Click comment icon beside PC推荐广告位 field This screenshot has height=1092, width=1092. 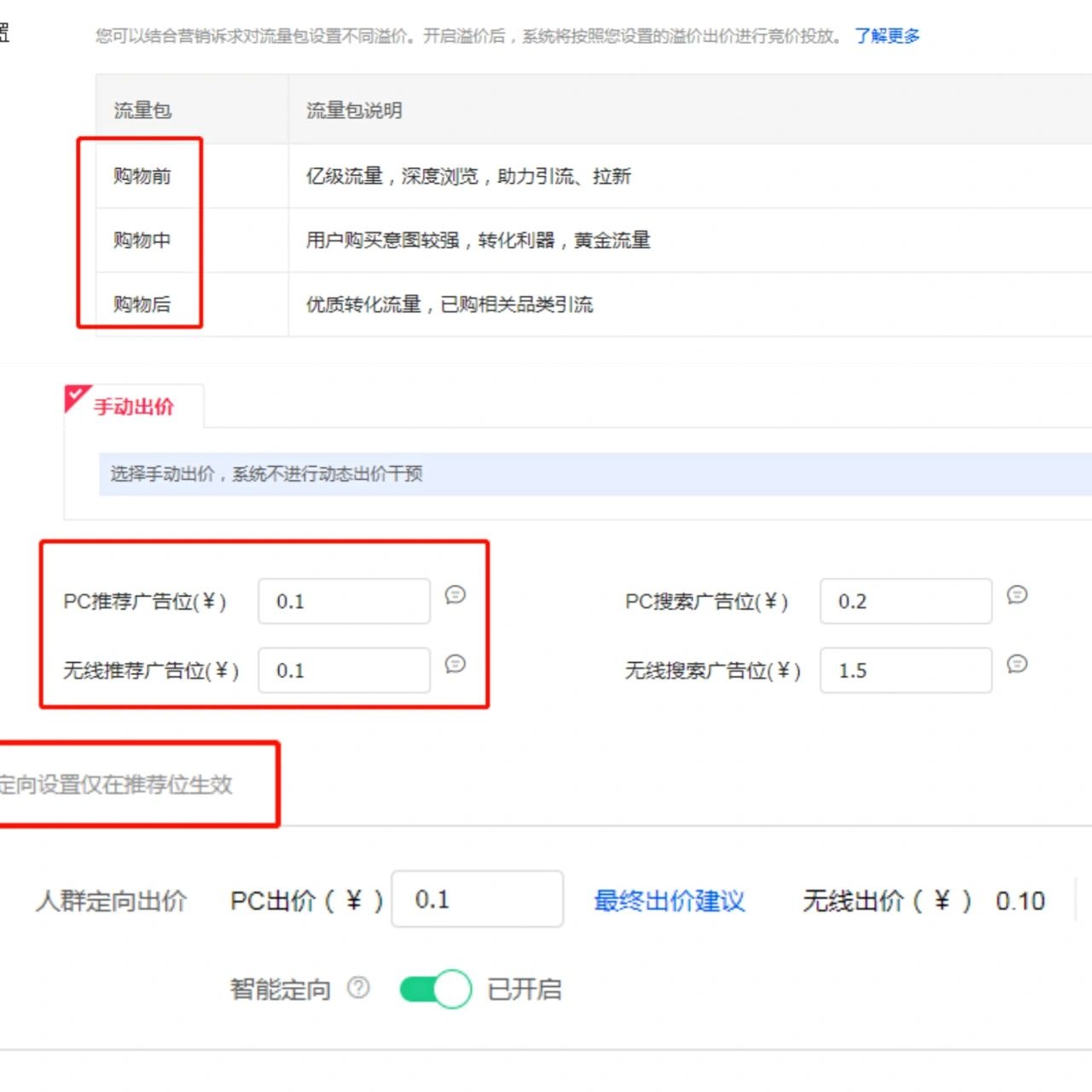456,595
